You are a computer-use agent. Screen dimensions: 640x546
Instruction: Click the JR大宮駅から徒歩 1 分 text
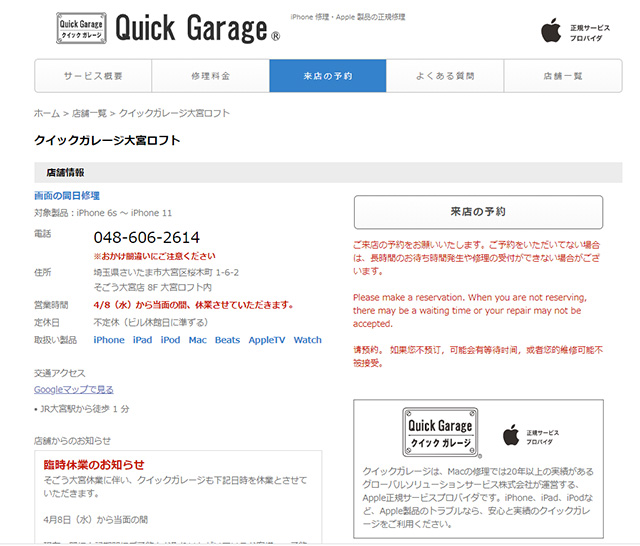pyautogui.click(x=82, y=409)
